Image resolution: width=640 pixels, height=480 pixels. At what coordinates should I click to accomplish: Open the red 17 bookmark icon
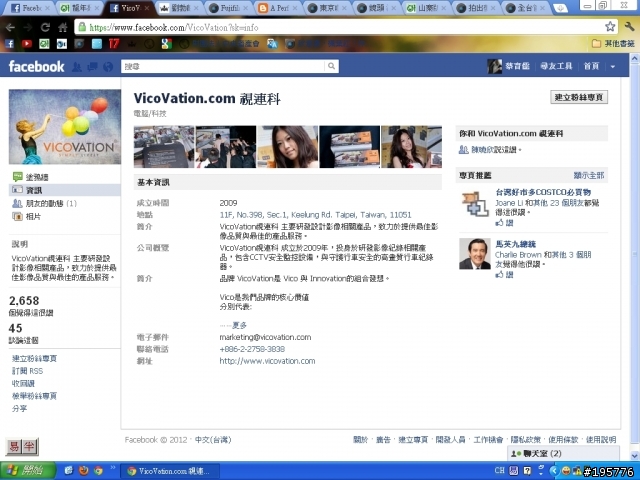[114, 44]
